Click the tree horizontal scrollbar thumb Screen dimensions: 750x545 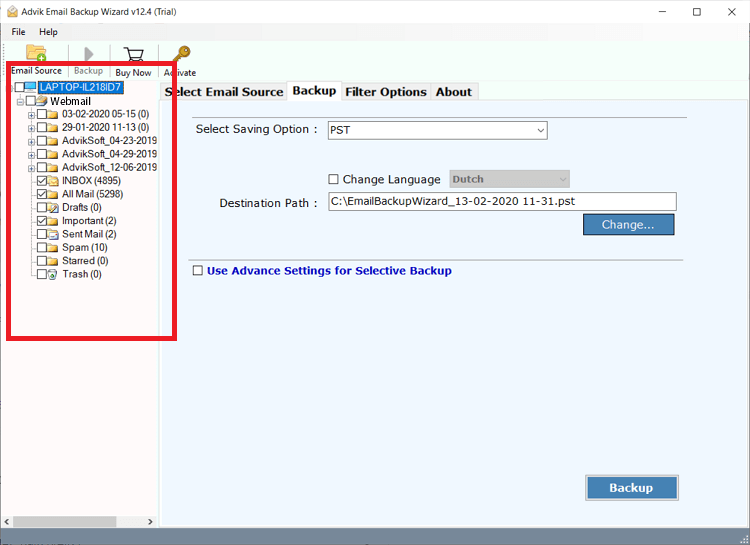(x=65, y=522)
